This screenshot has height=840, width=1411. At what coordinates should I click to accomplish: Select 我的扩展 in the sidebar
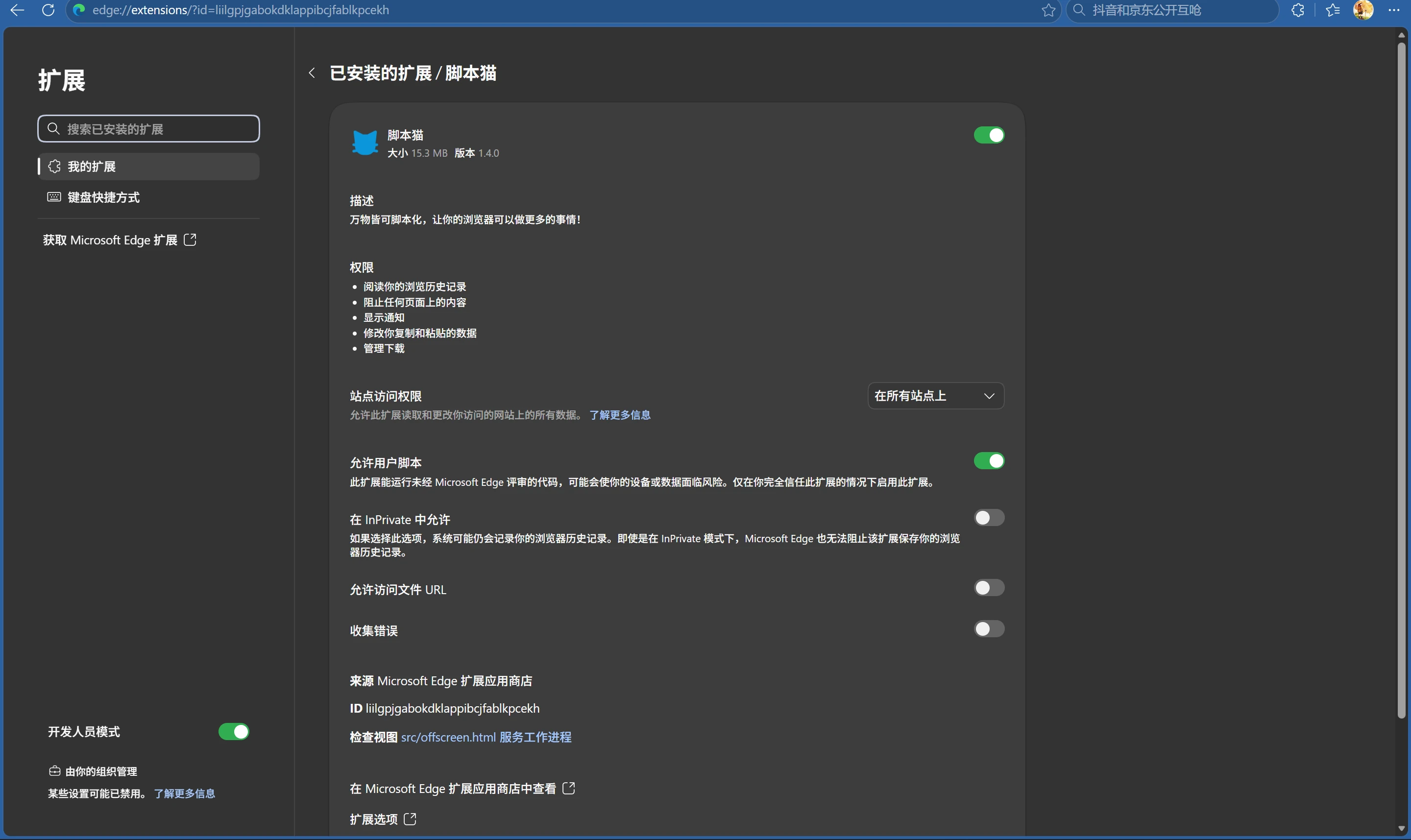click(x=149, y=167)
